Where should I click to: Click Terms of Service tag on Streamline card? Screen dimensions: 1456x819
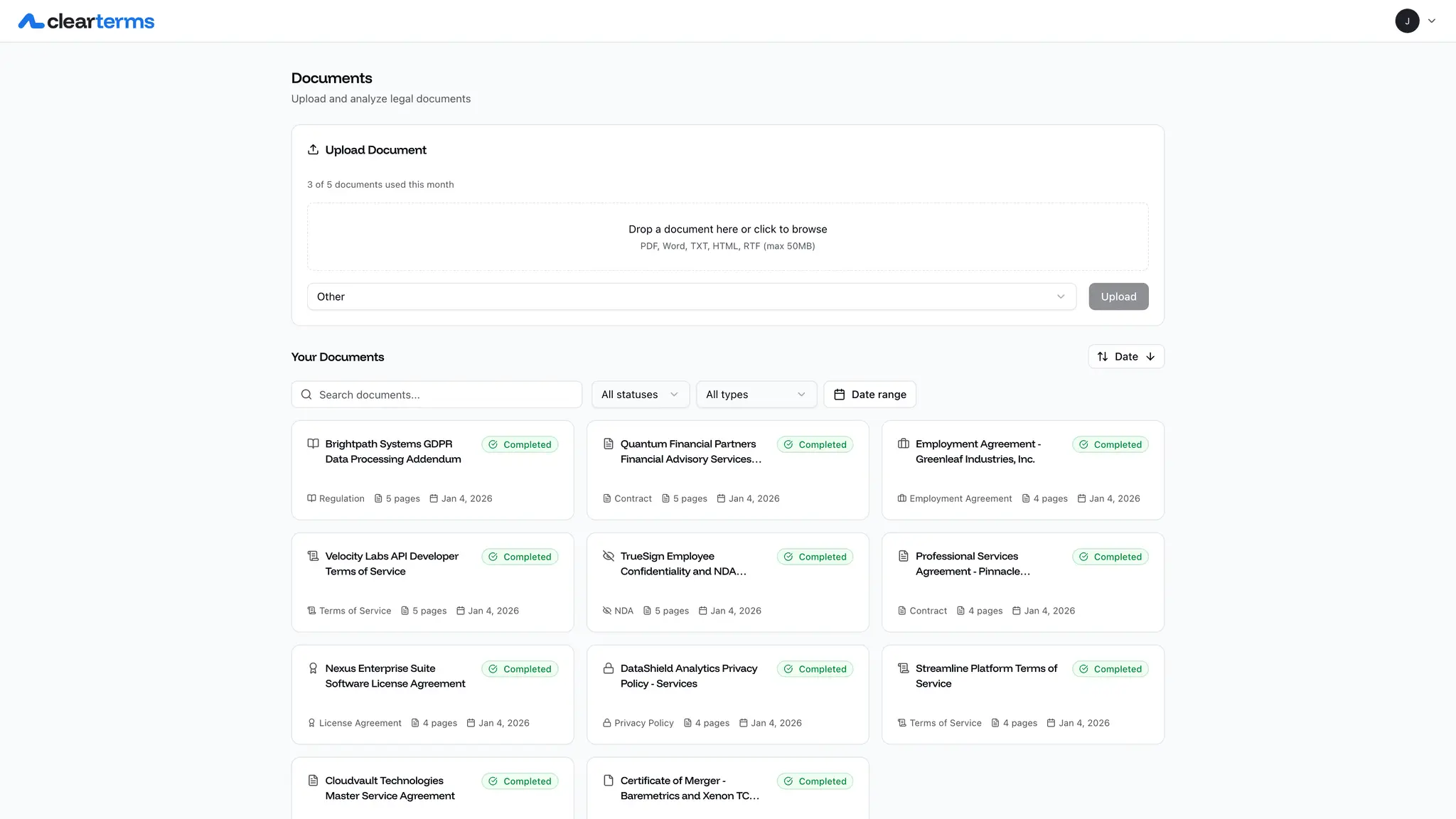939,723
